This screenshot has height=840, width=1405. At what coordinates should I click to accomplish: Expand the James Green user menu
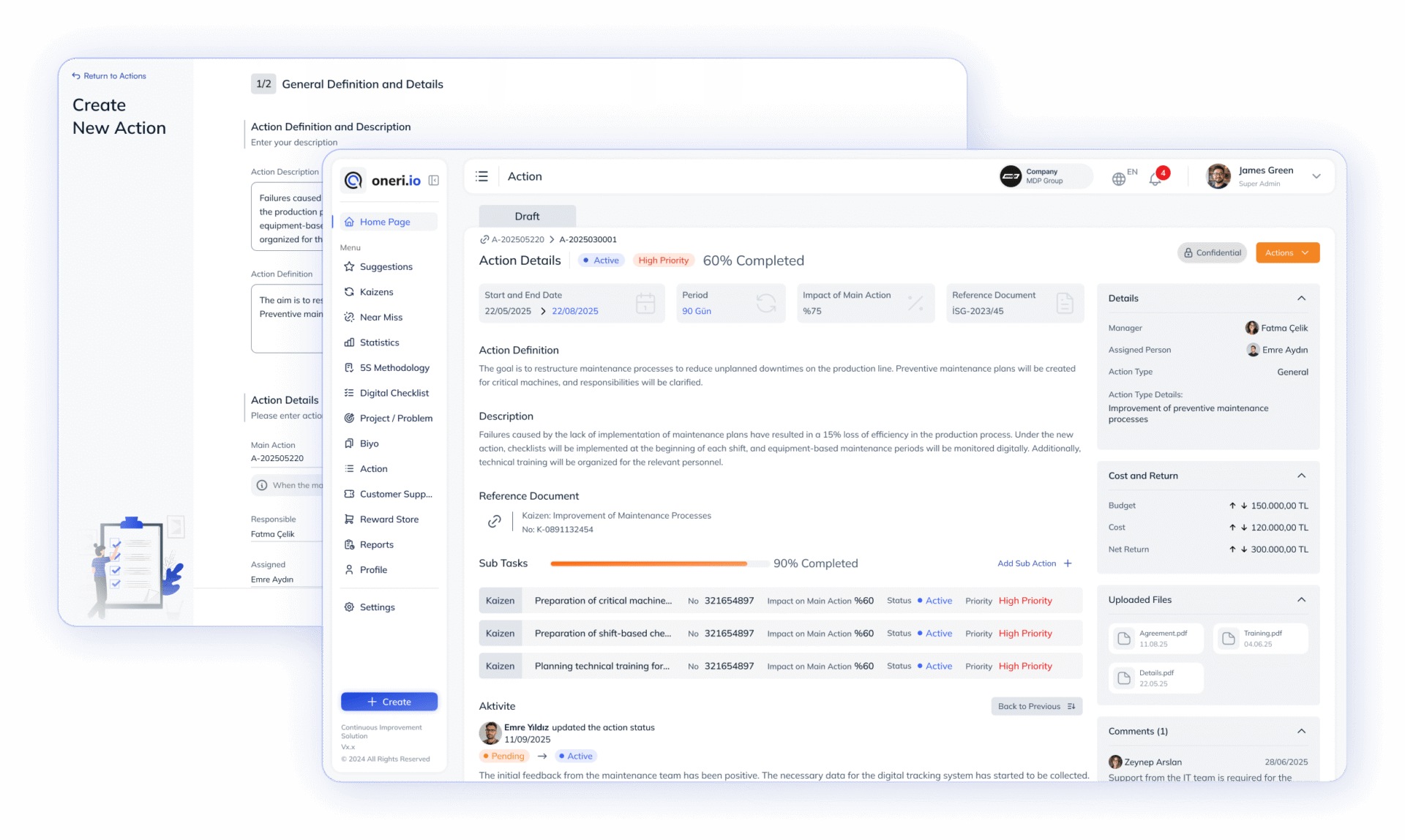pyautogui.click(x=1316, y=176)
